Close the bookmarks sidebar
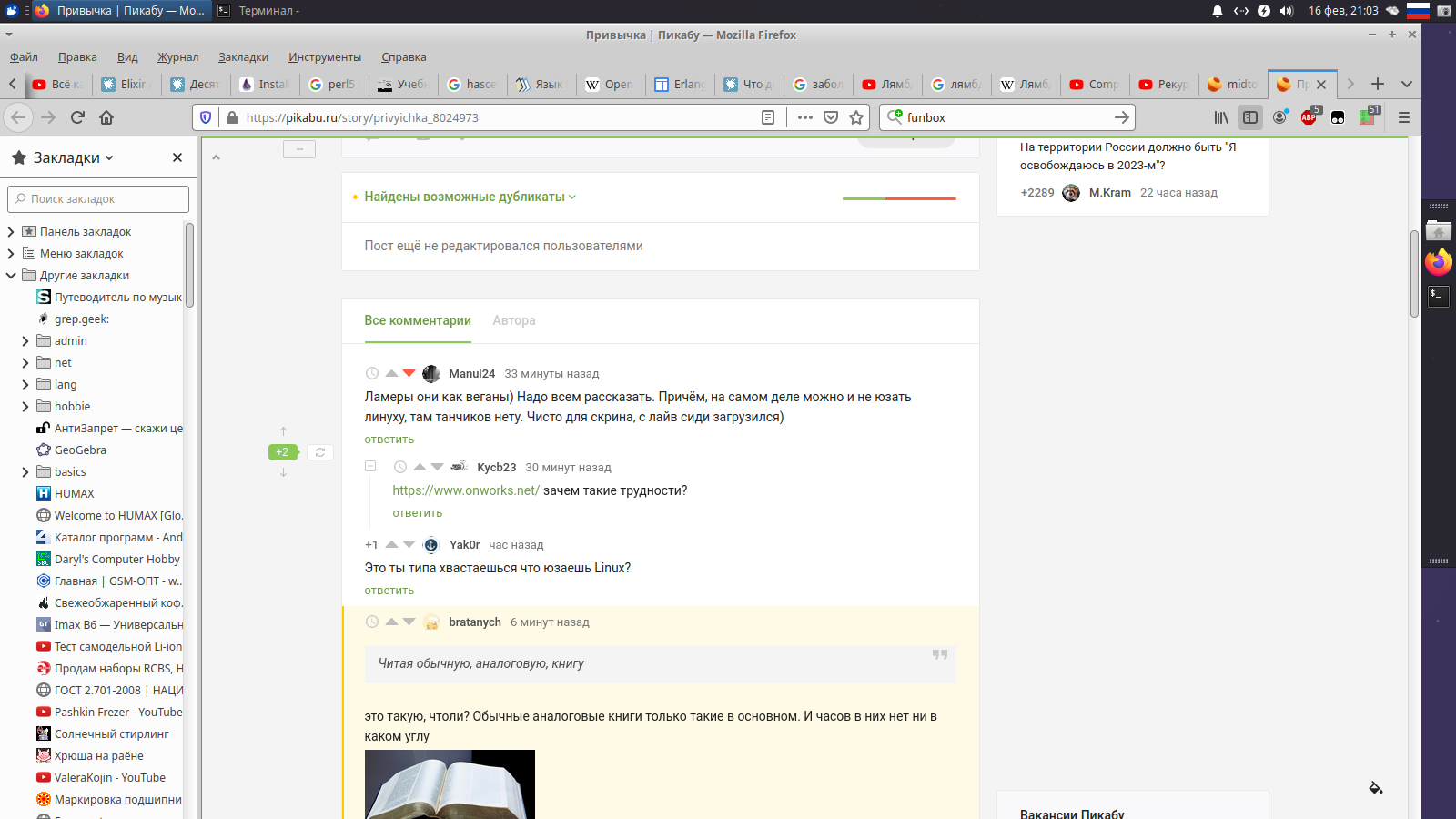The height and width of the screenshot is (819, 1456). [177, 157]
